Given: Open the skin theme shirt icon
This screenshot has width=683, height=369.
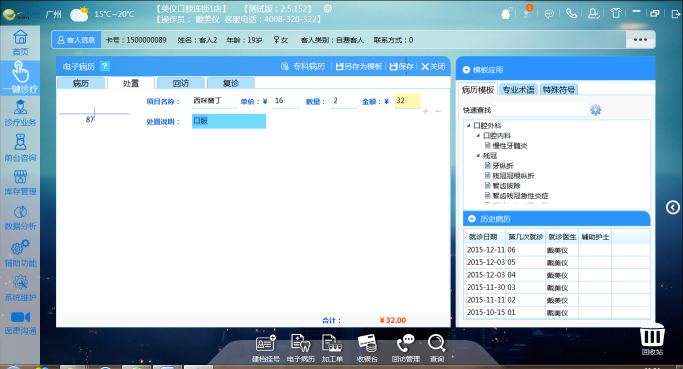Looking at the screenshot, I should 615,13.
